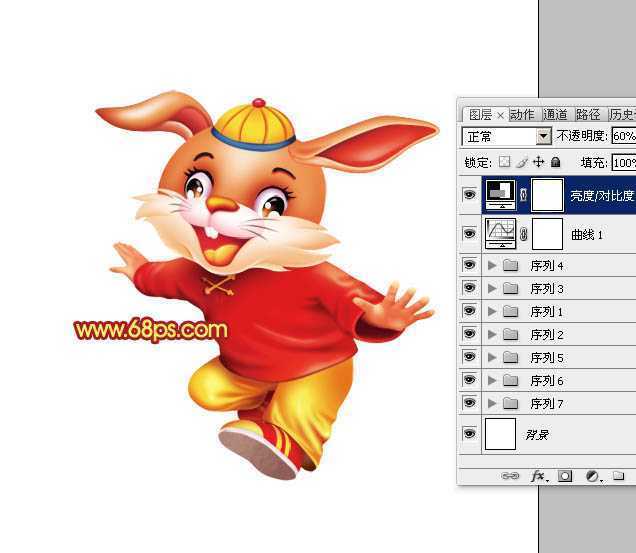The image size is (636, 553).
Task: Select the 序列 3 group name
Action: pos(547,289)
